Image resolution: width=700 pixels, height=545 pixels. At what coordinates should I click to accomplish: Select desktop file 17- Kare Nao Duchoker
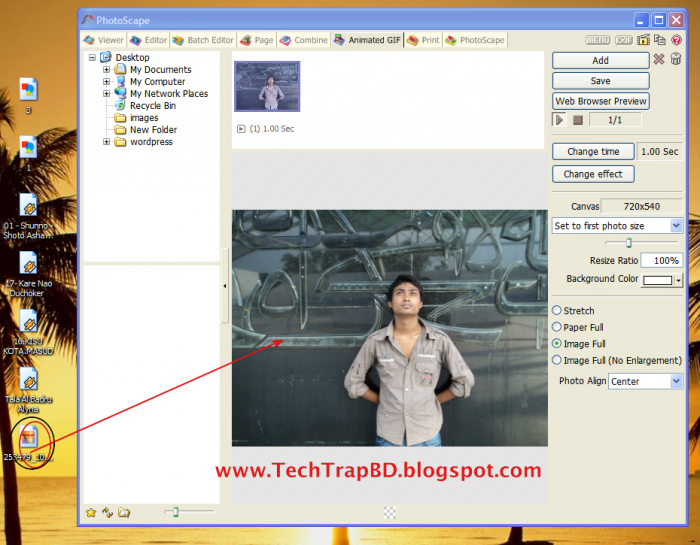[x=29, y=275]
